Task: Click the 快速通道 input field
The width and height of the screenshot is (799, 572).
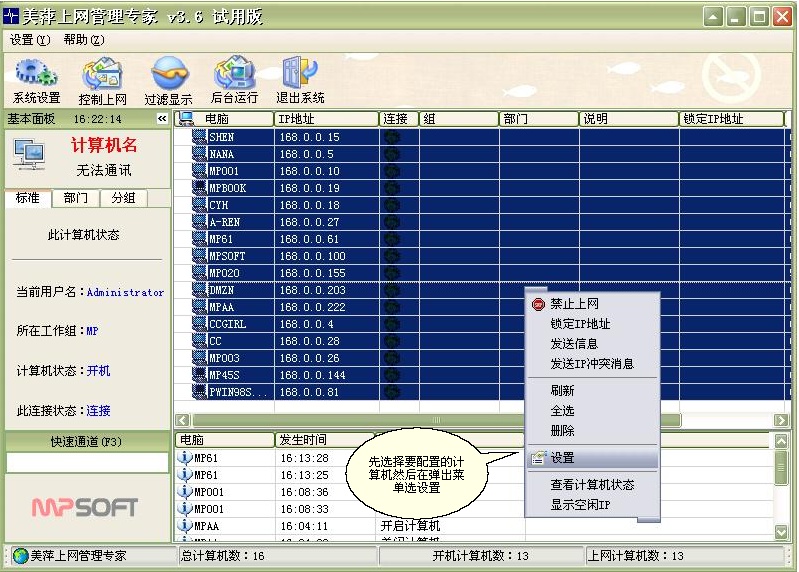Action: pyautogui.click(x=87, y=462)
